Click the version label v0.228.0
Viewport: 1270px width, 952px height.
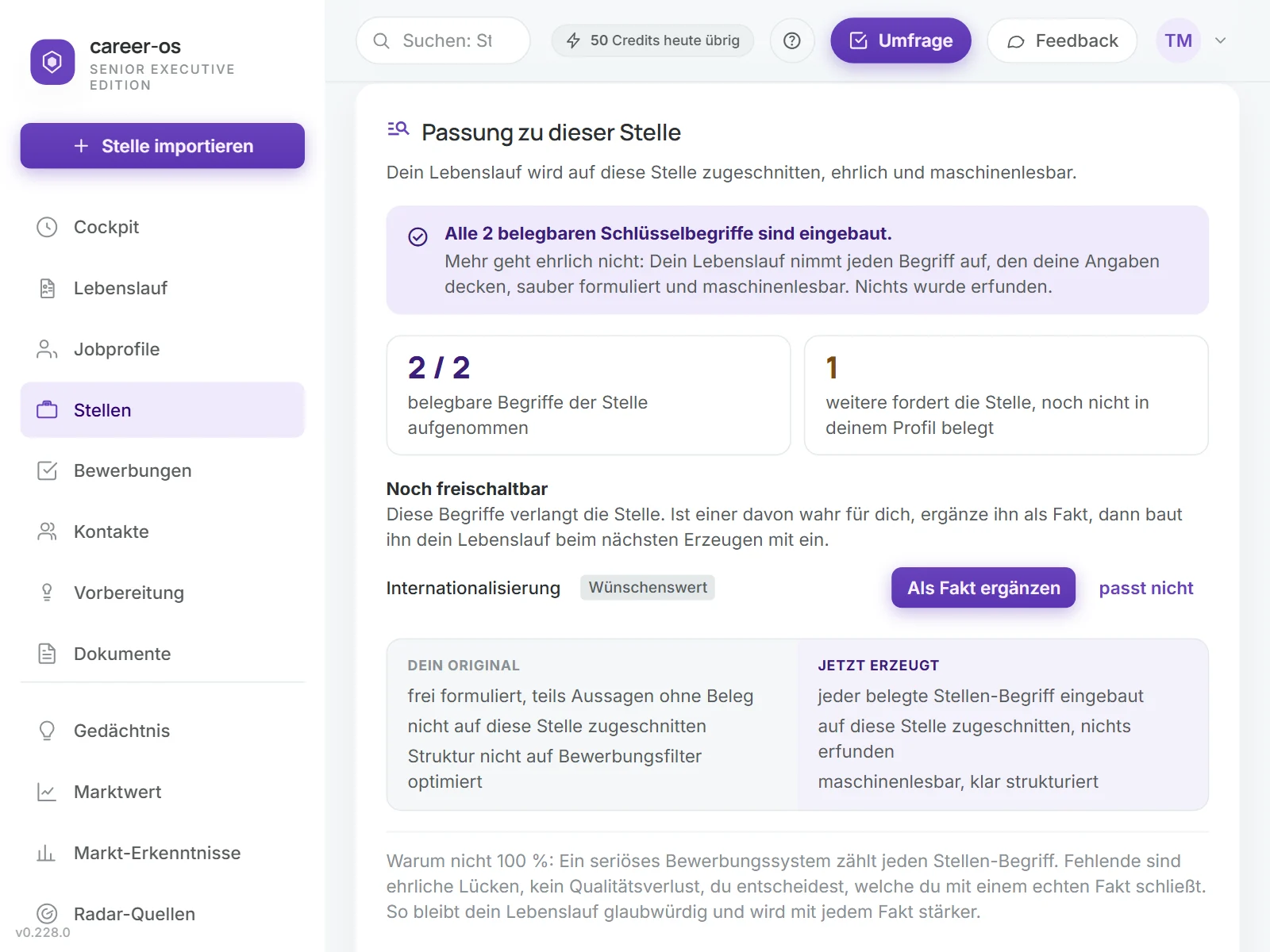coord(43,933)
